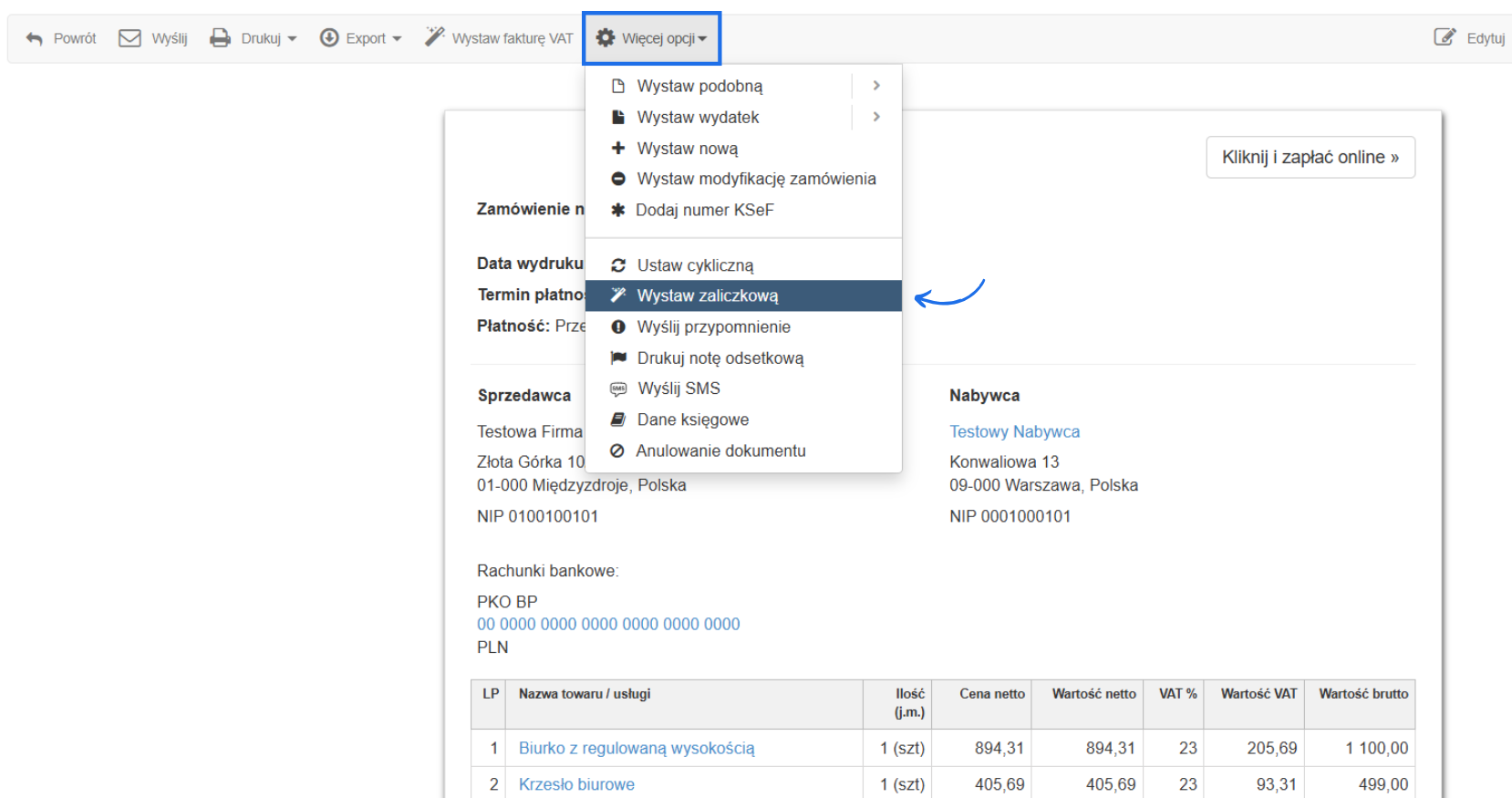Collapse the Więcej opcji dropdown
The width and height of the screenshot is (1512, 798).
coord(652,38)
